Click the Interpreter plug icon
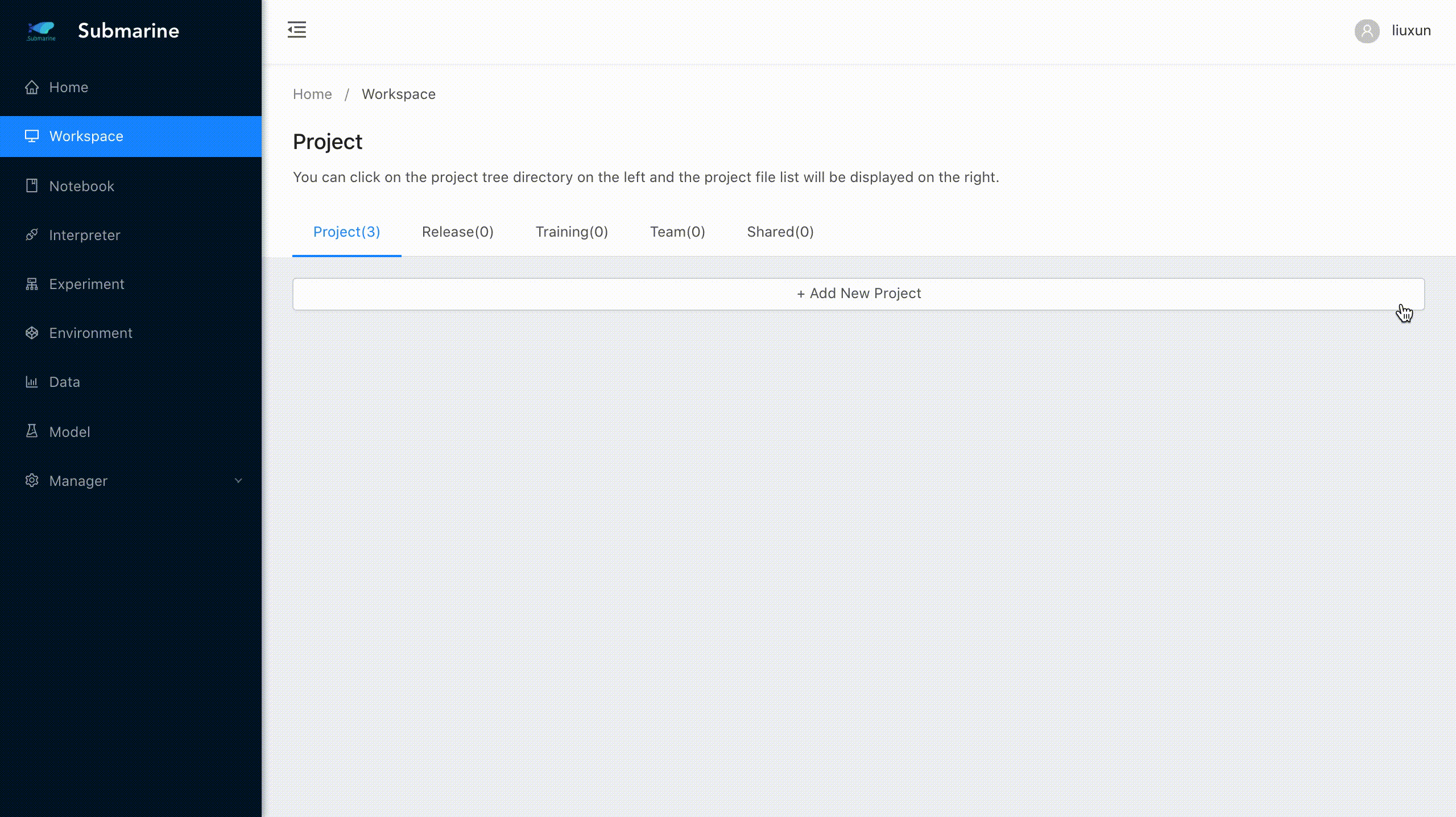Screen dimensions: 1456x817 pyautogui.click(x=32, y=235)
